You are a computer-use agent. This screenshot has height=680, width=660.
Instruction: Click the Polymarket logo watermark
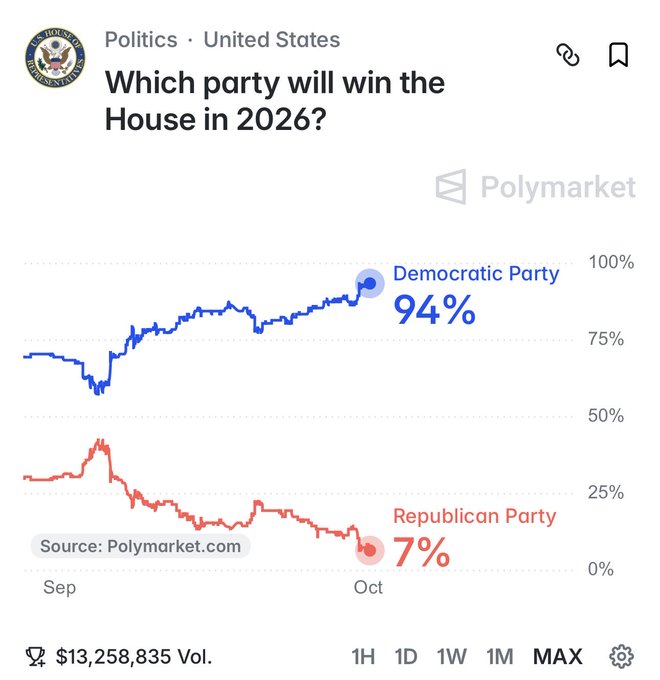point(536,187)
